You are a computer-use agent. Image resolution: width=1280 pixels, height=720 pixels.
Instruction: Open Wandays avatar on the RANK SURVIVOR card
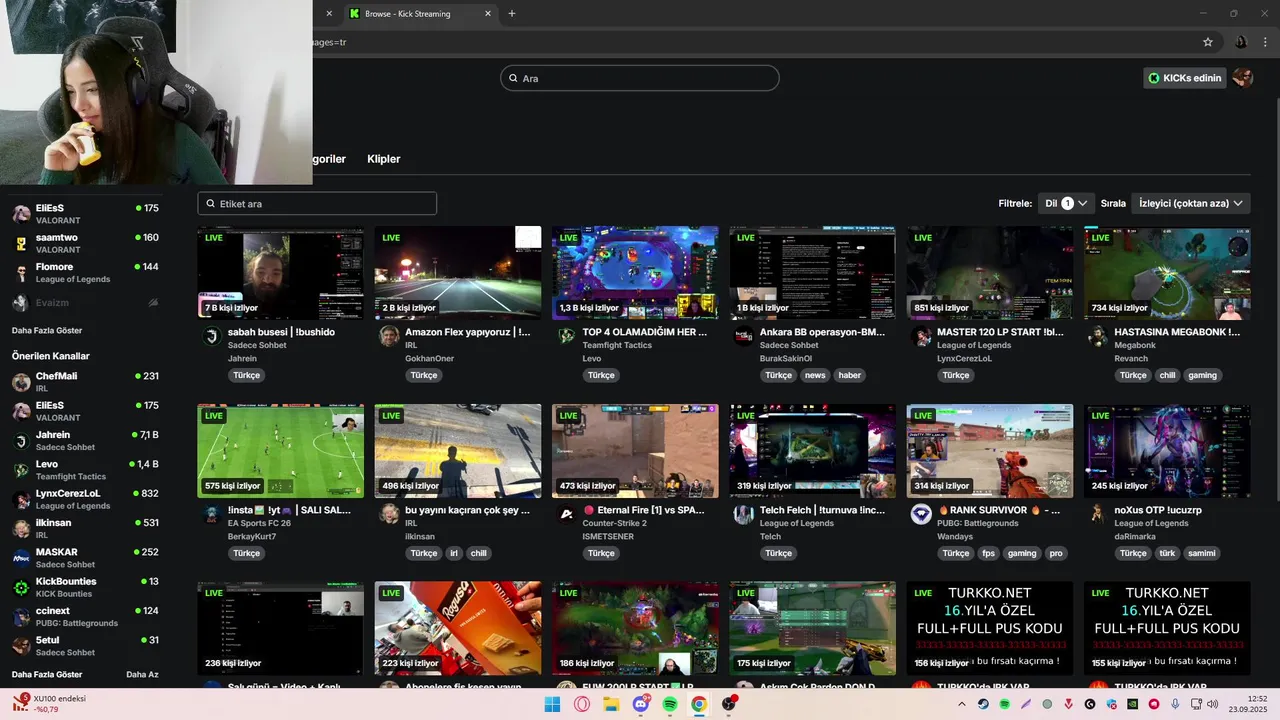921,515
